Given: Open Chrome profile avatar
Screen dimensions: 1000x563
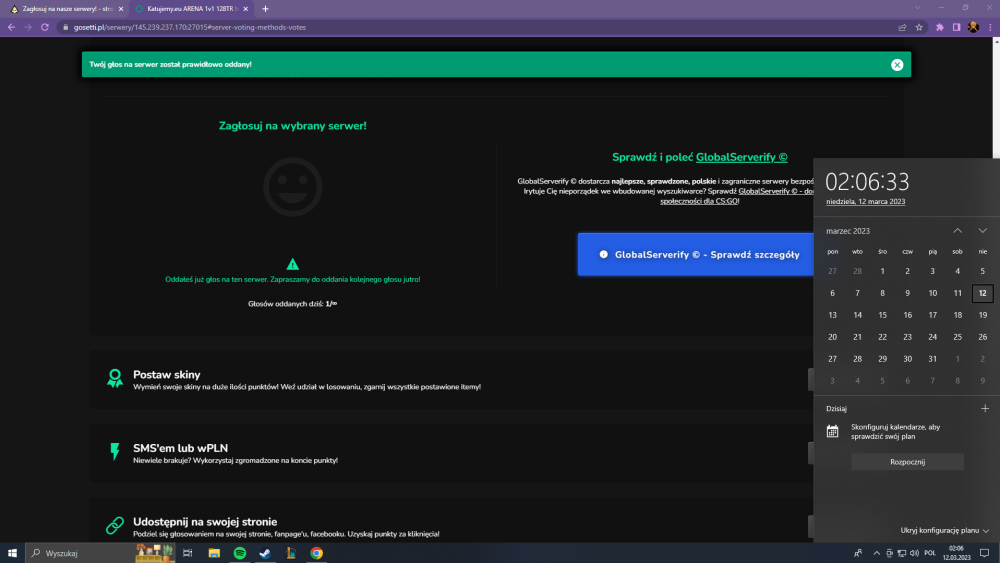Looking at the screenshot, I should click(x=973, y=27).
